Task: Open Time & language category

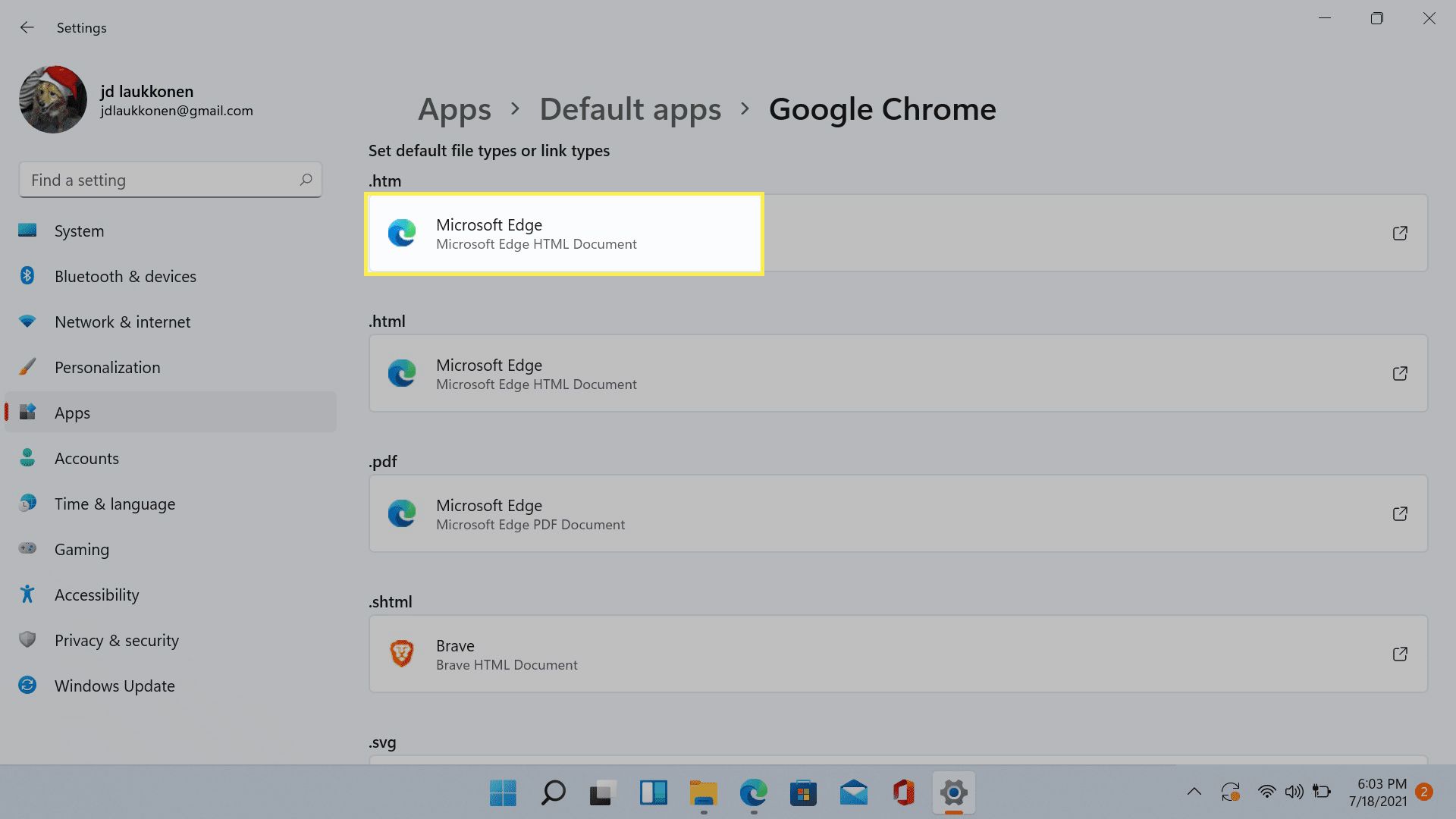Action: tap(171, 504)
